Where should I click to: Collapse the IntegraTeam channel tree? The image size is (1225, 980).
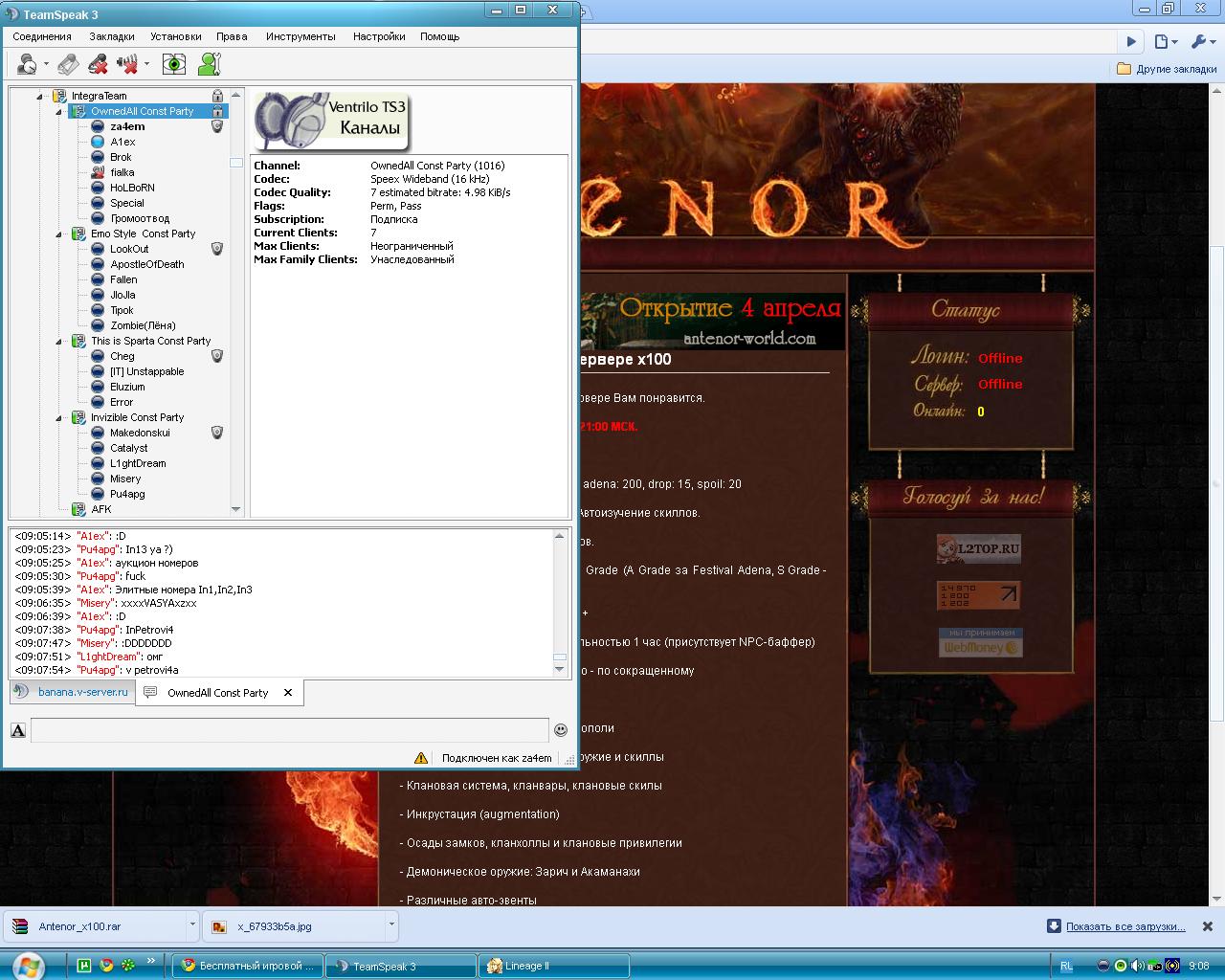click(x=40, y=96)
